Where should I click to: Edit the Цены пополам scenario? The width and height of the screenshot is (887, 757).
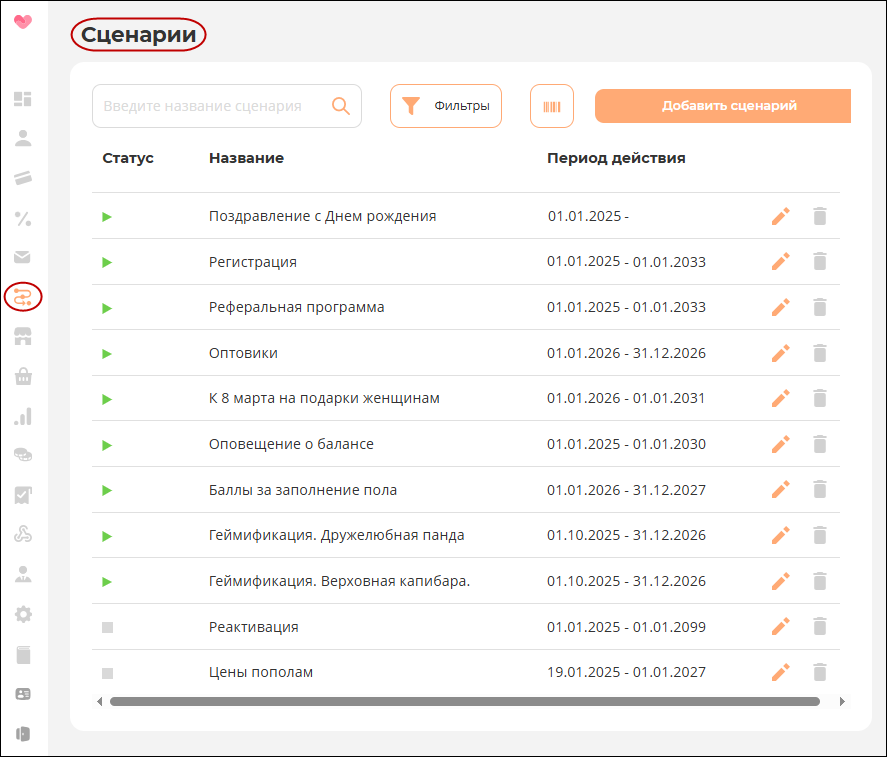pos(781,672)
